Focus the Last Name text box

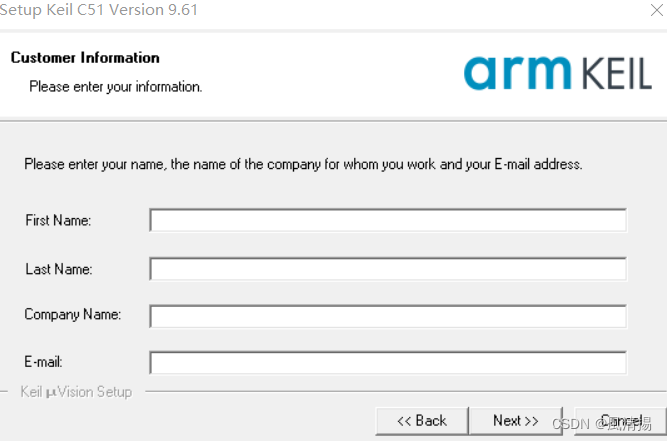pos(388,269)
